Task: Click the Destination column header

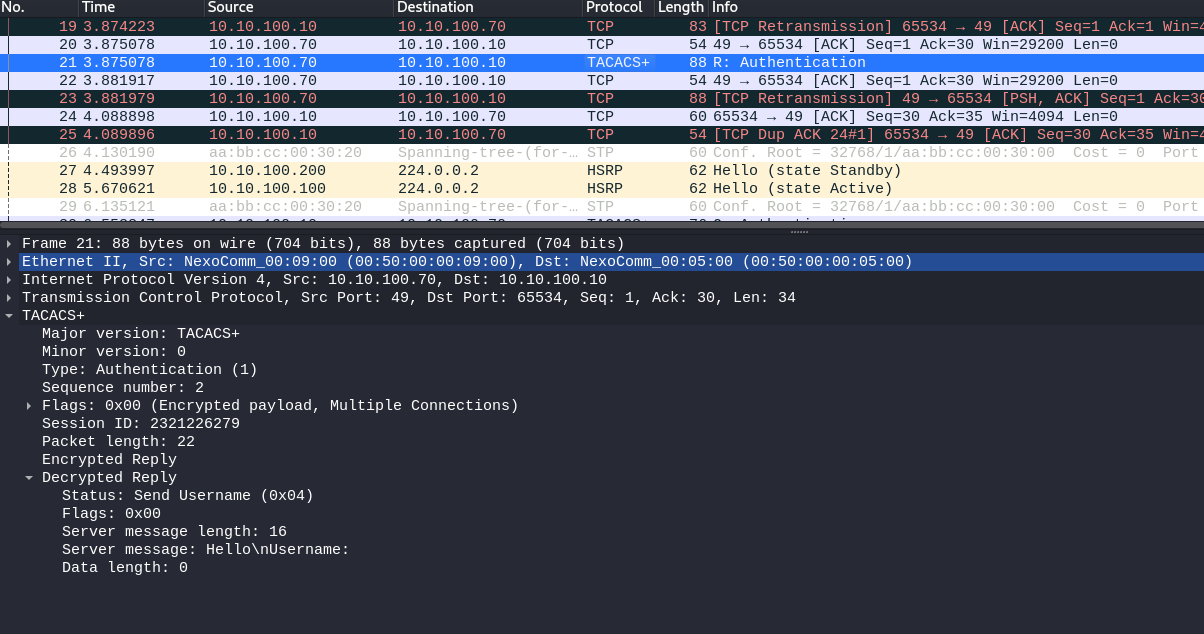Action: pos(437,8)
